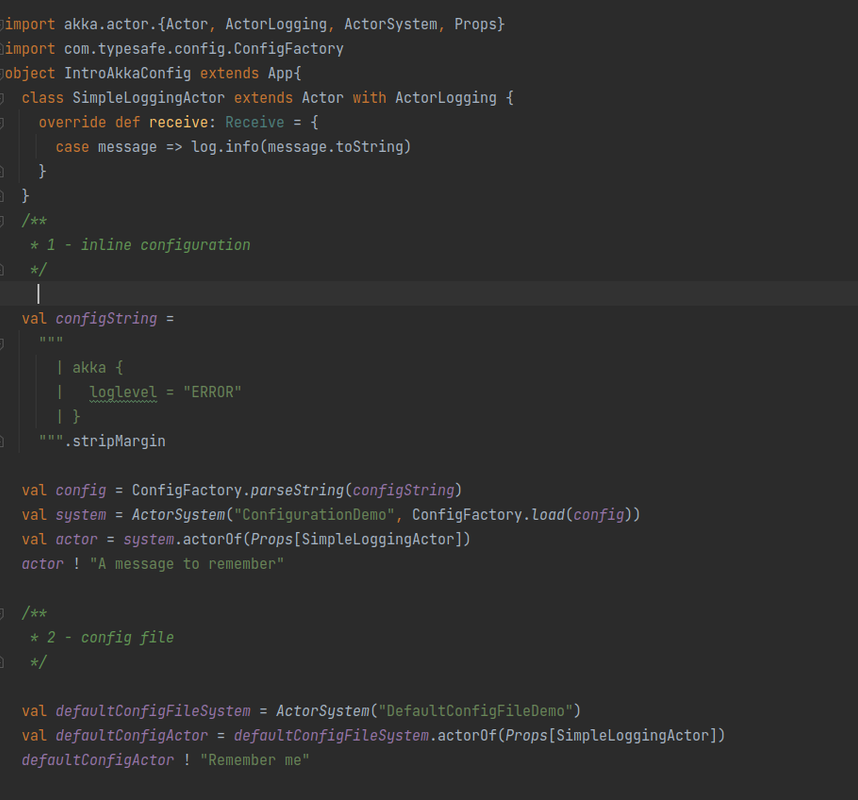Click 'log.info' call
Screen dimensions: 858x800
coord(225,147)
